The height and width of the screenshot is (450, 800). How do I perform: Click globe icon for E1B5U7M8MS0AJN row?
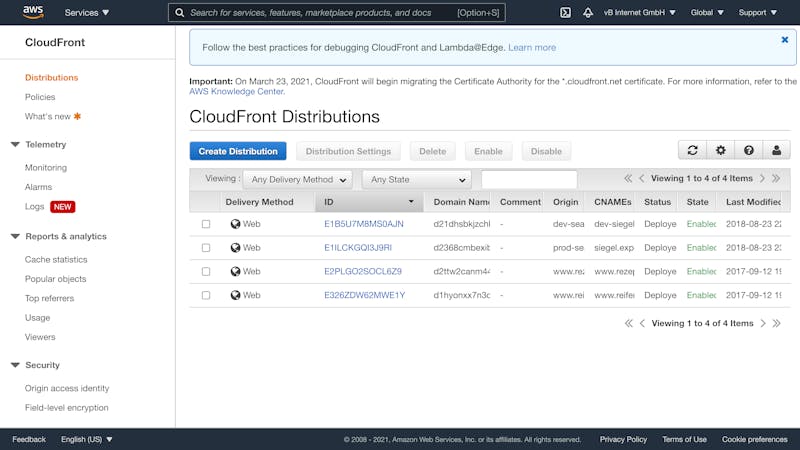point(235,224)
